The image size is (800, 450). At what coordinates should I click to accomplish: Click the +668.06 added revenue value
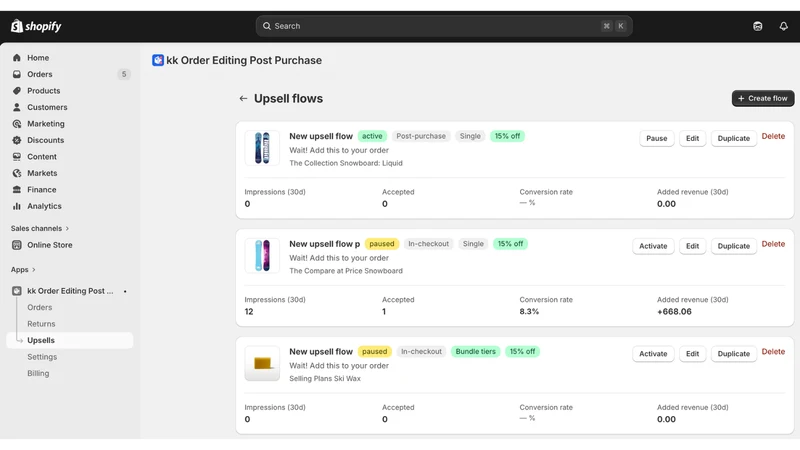pyautogui.click(x=674, y=312)
